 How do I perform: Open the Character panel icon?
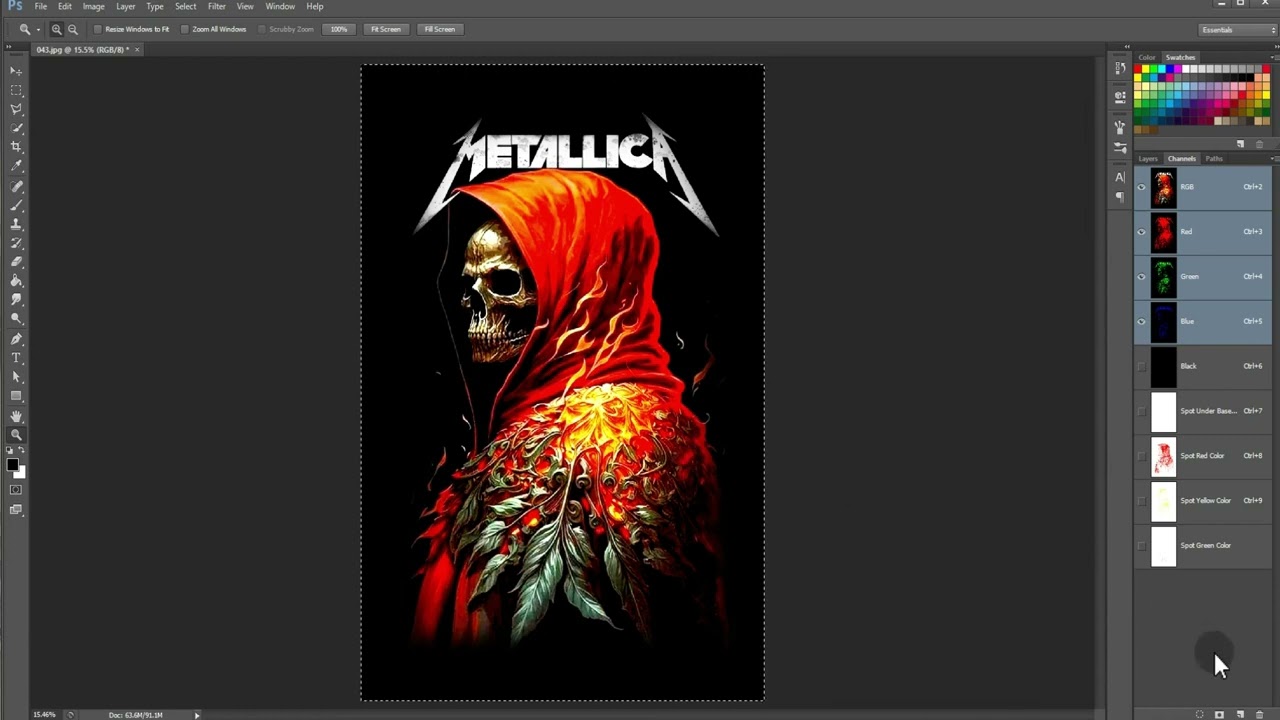click(1120, 177)
